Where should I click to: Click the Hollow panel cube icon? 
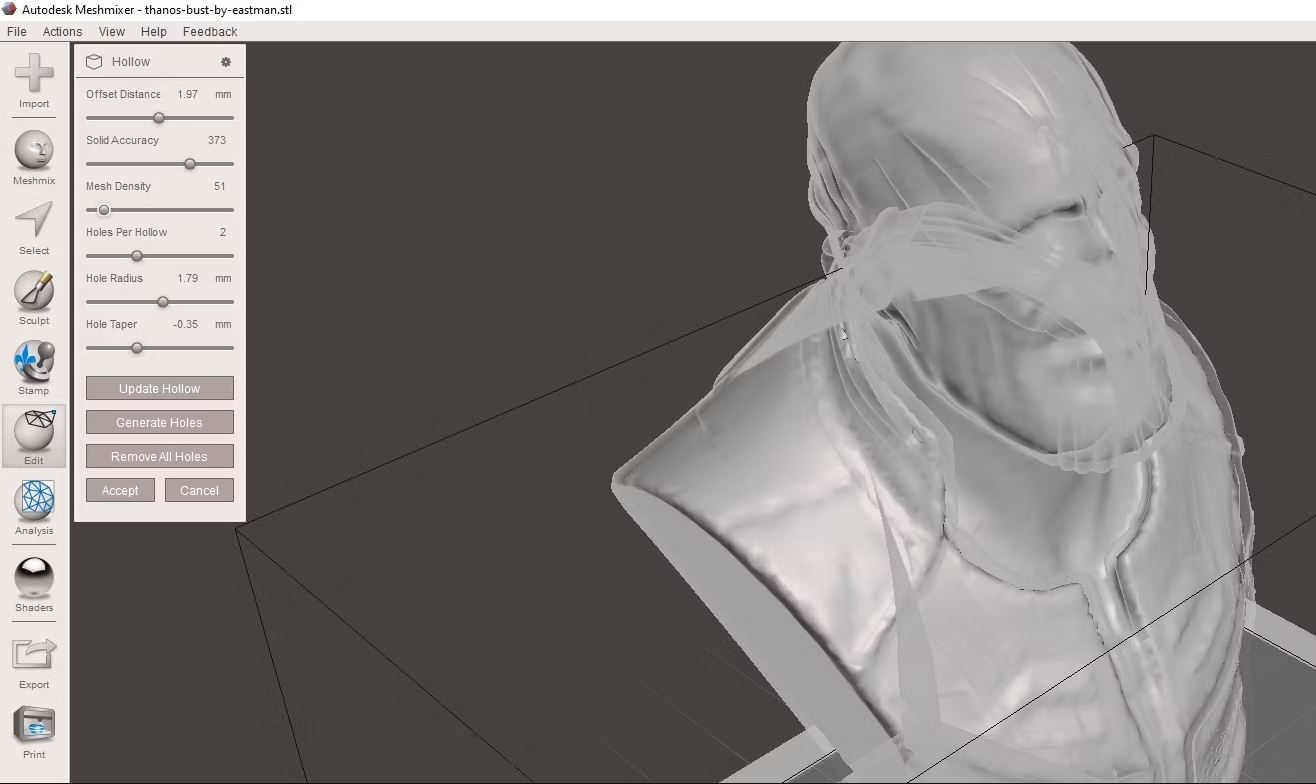(94, 62)
